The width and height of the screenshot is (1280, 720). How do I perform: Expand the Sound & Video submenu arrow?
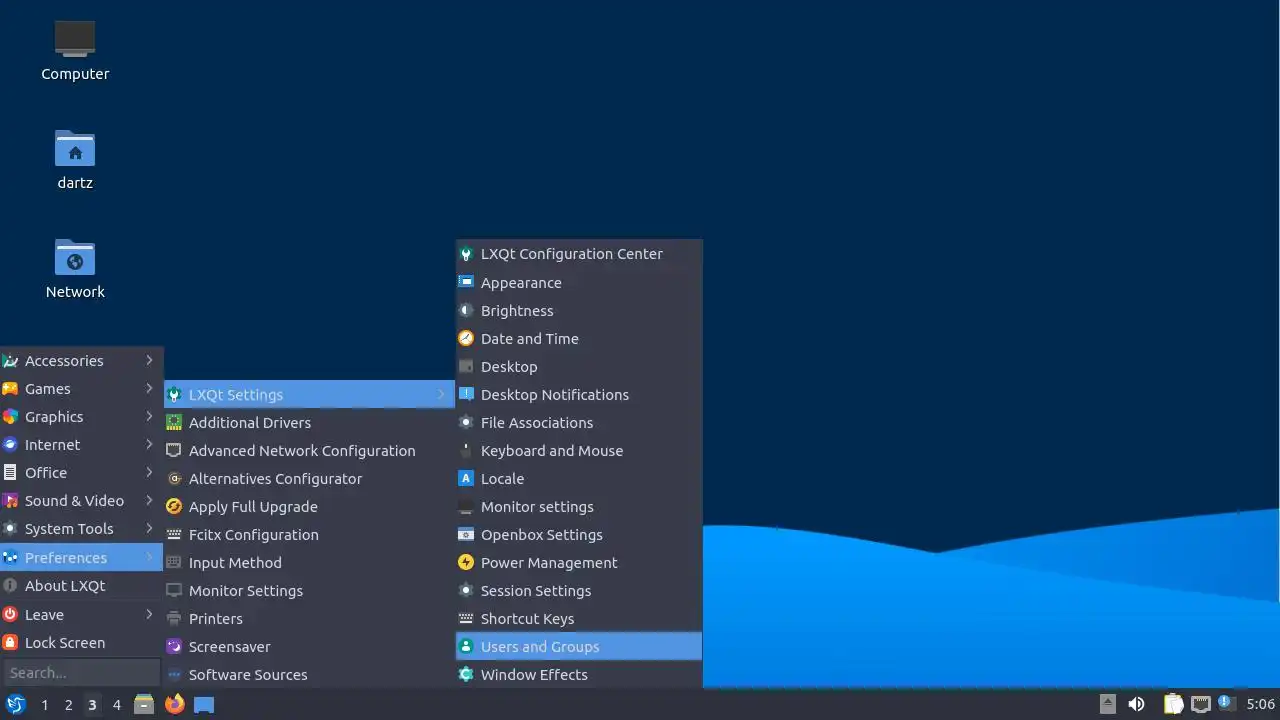149,501
